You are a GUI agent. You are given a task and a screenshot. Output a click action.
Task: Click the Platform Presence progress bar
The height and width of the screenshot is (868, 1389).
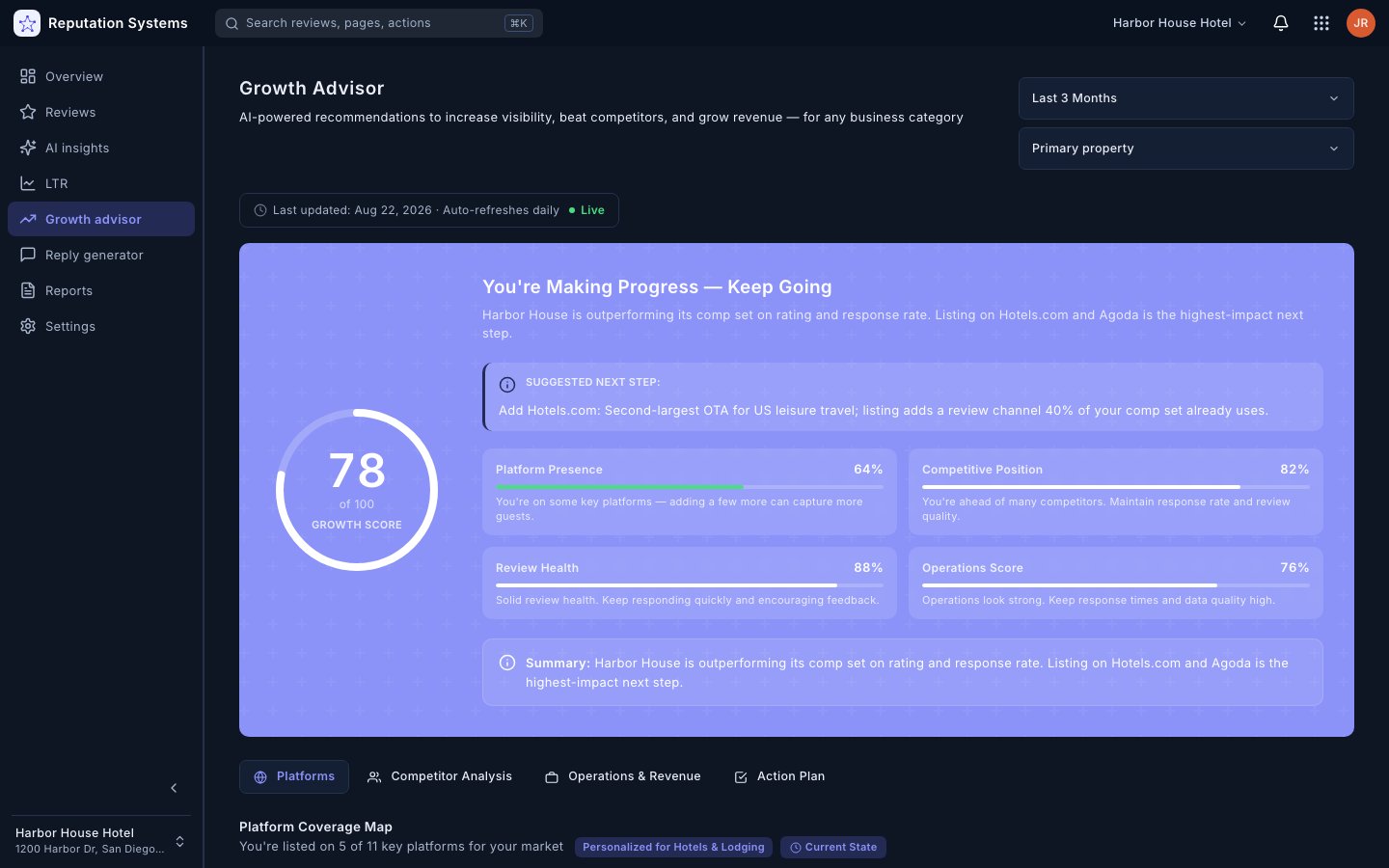coord(690,487)
